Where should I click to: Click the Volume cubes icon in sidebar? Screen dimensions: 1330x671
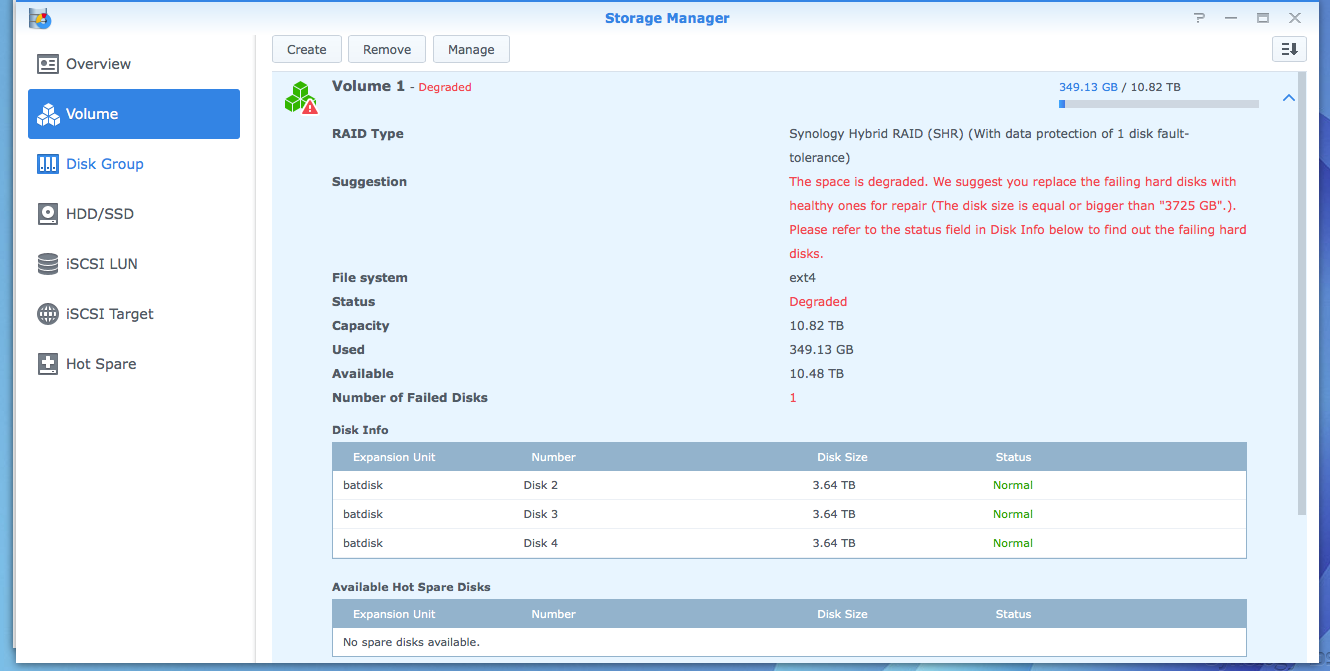(x=48, y=114)
